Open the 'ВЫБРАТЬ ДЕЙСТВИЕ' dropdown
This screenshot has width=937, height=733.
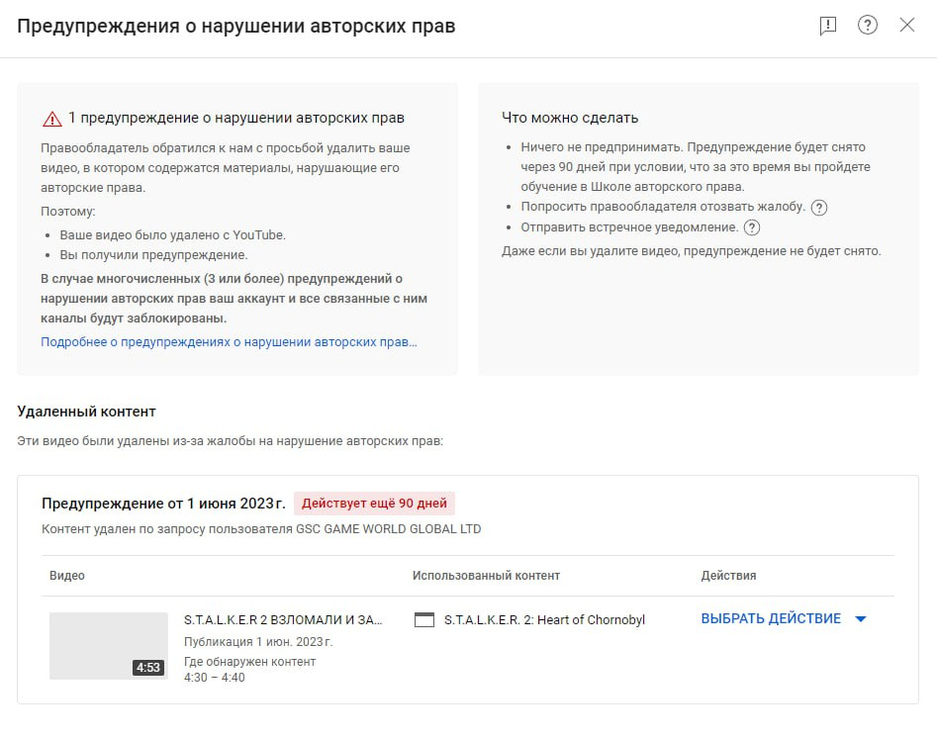771,619
